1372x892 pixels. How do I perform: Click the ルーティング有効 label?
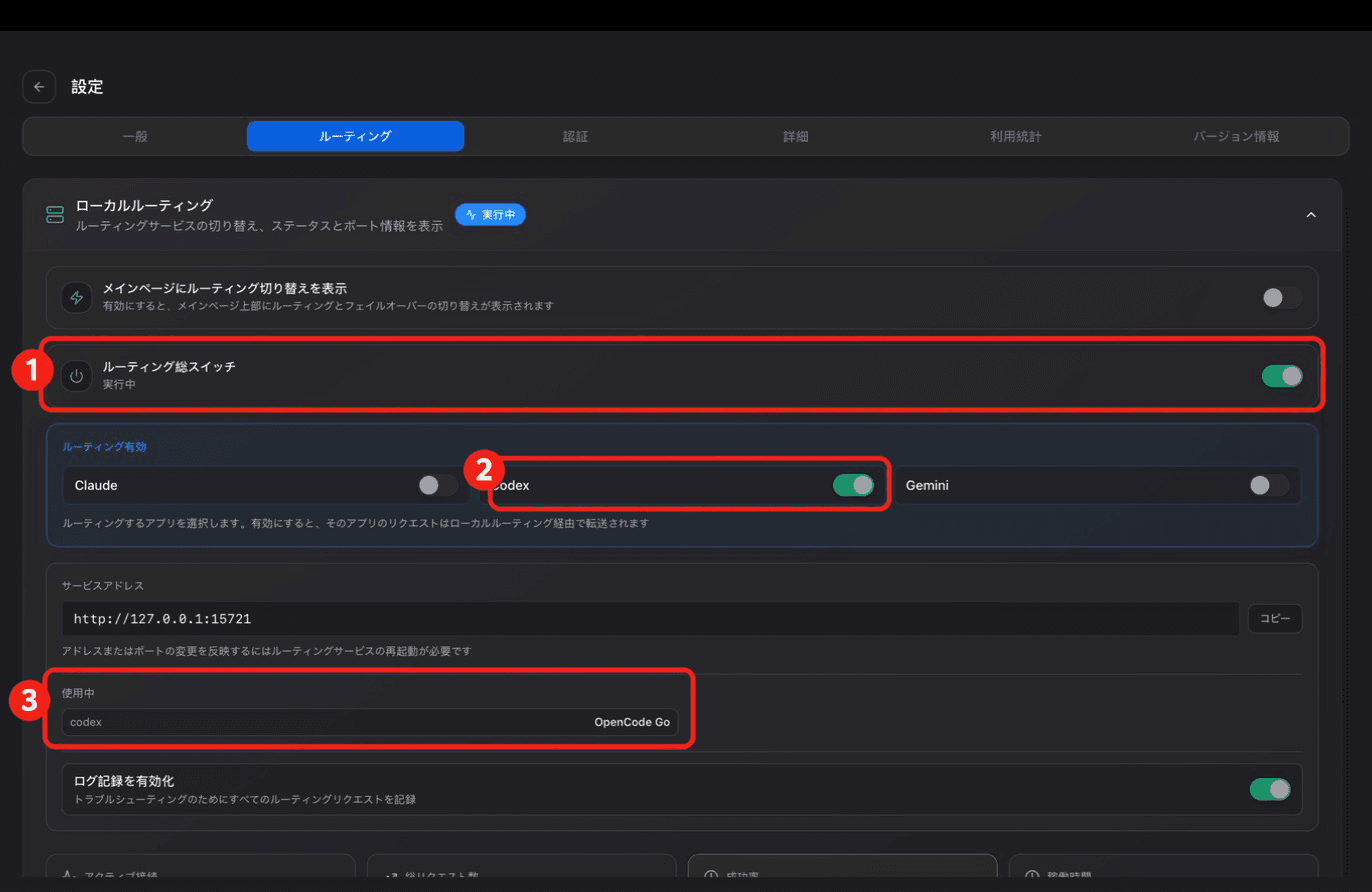click(104, 447)
